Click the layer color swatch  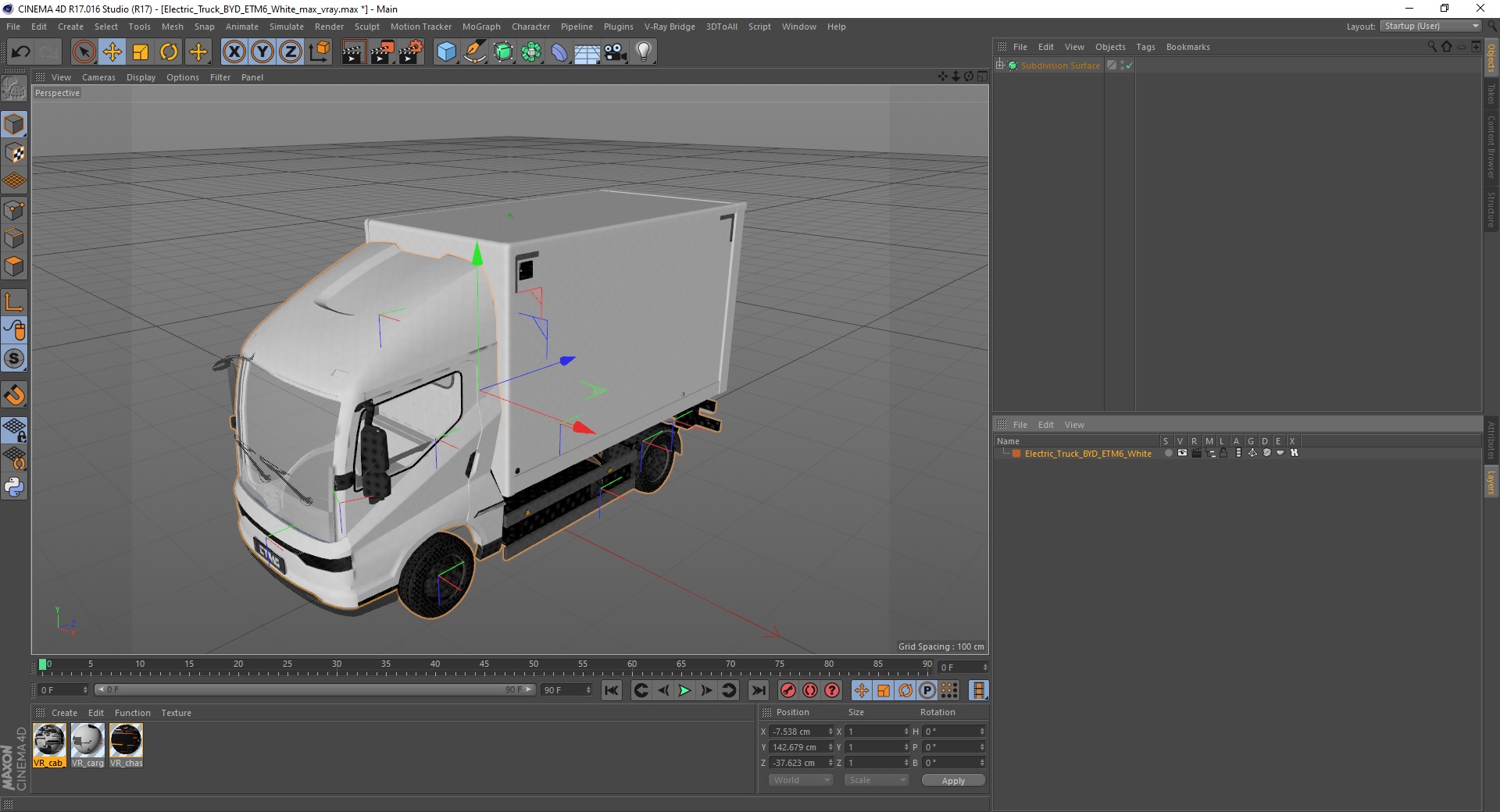pyautogui.click(x=1016, y=453)
